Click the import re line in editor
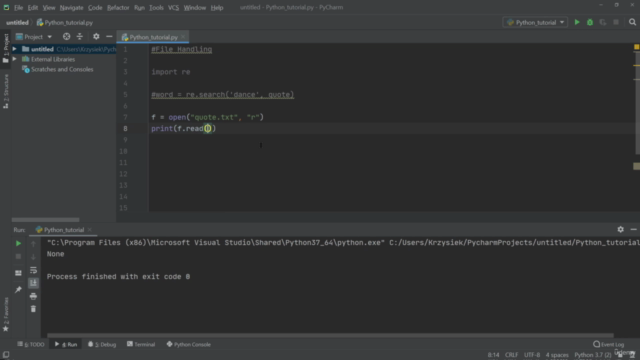This screenshot has height=360, width=640. 171,72
